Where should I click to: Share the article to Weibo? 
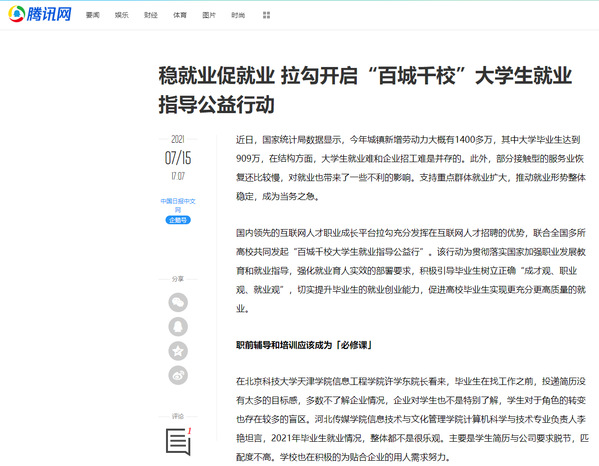[x=178, y=375]
